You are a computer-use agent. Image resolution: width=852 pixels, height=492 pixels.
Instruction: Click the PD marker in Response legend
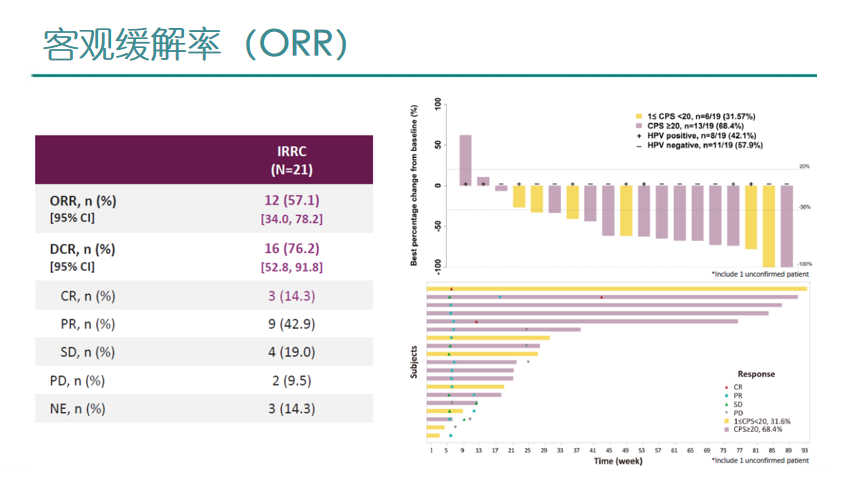pos(724,413)
